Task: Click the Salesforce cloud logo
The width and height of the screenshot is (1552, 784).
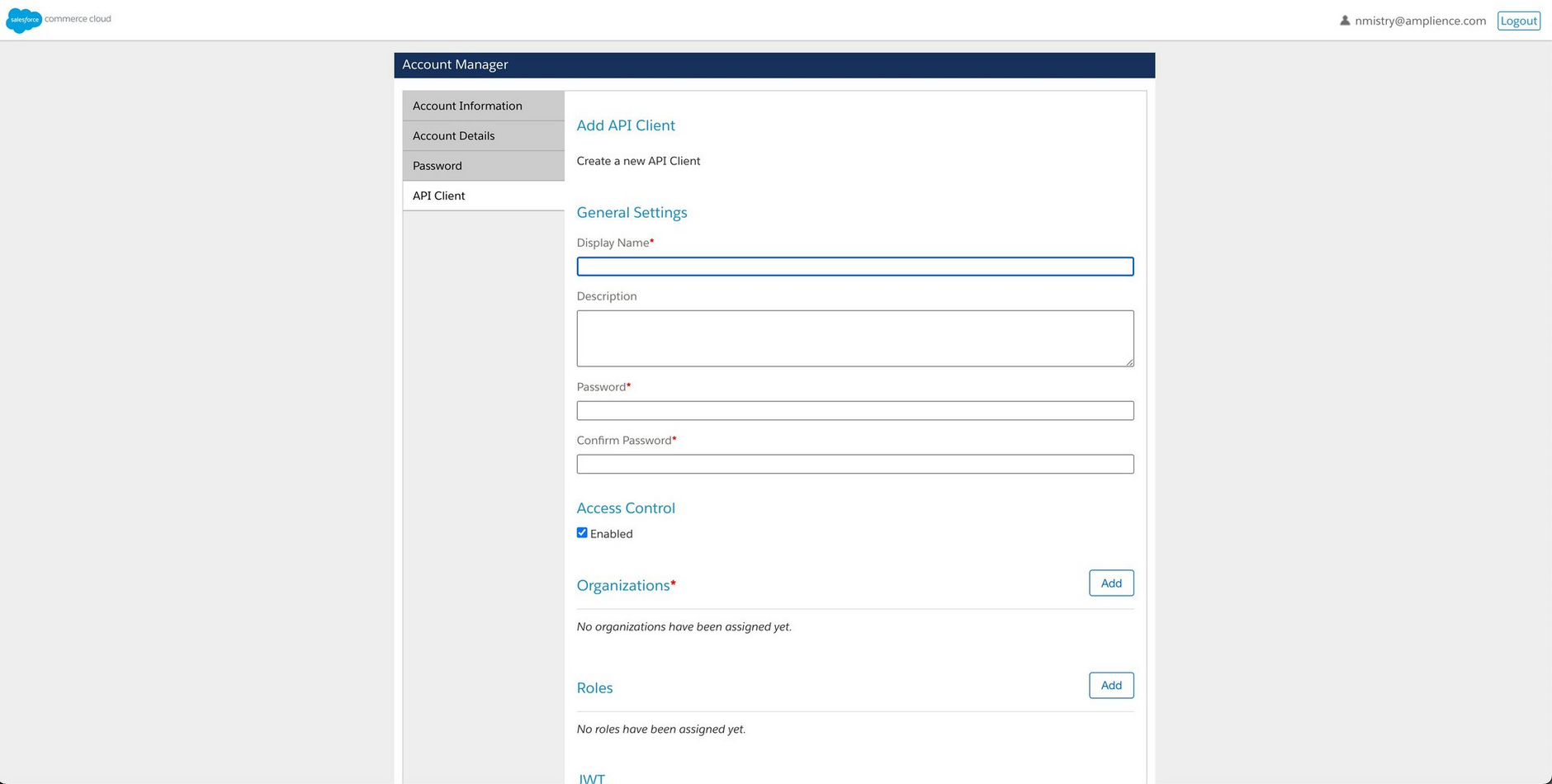Action: [x=23, y=20]
